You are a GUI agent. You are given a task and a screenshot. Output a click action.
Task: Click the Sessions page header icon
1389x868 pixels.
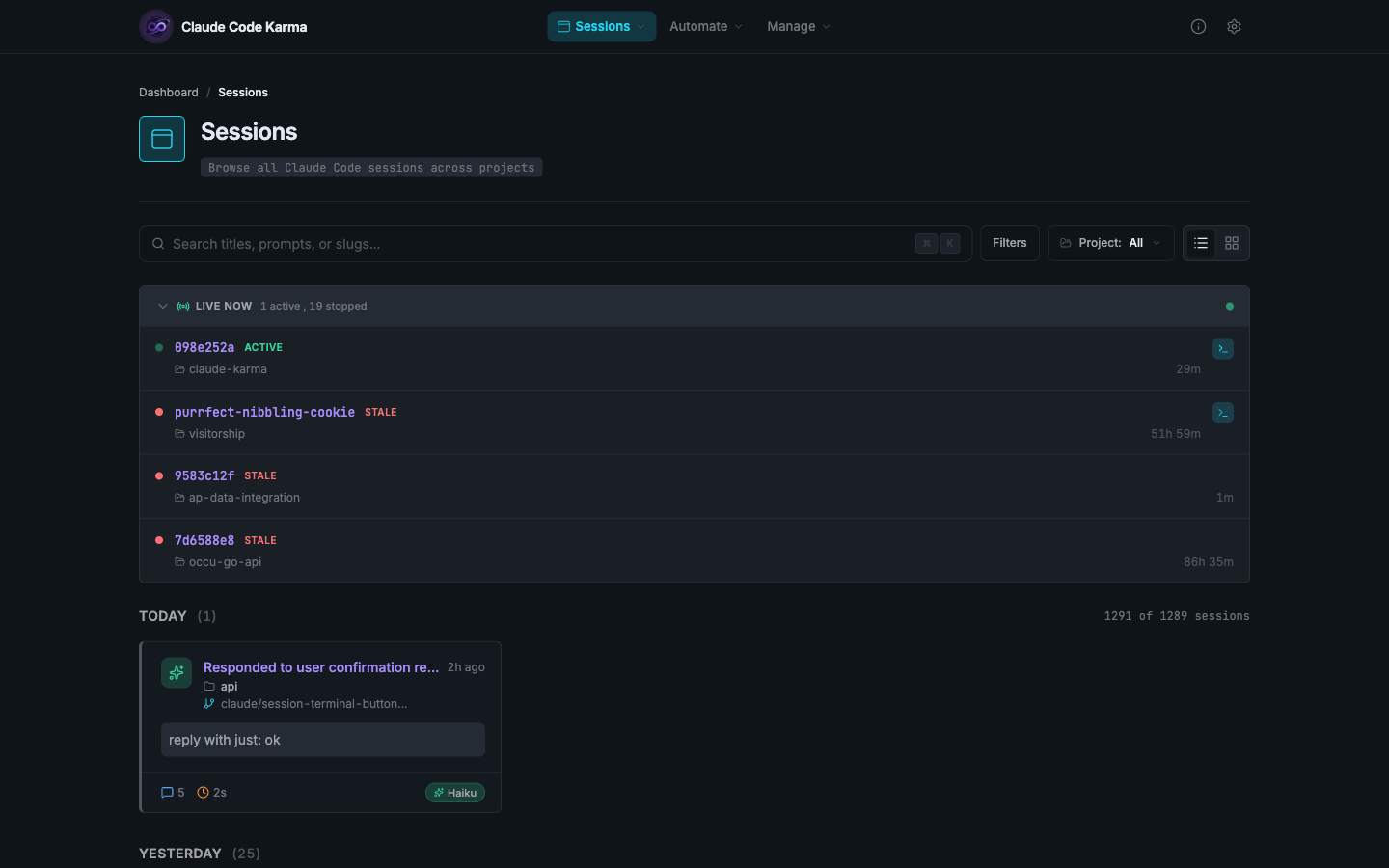tap(162, 139)
